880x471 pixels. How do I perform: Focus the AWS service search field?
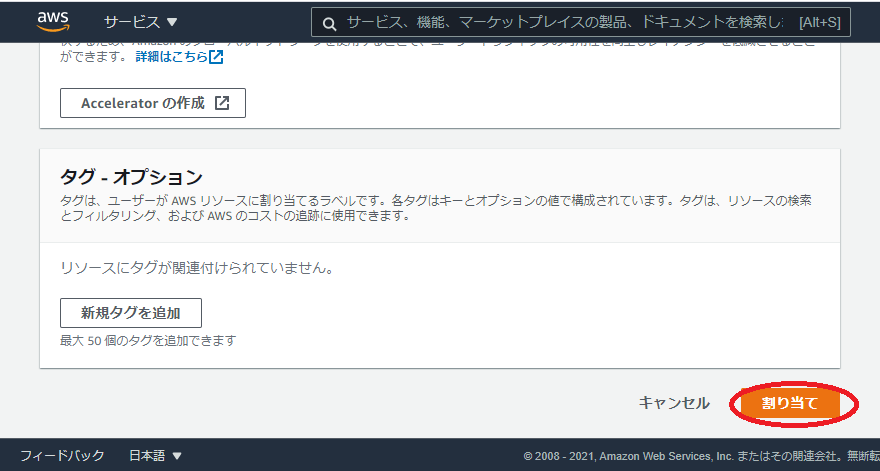tap(581, 22)
